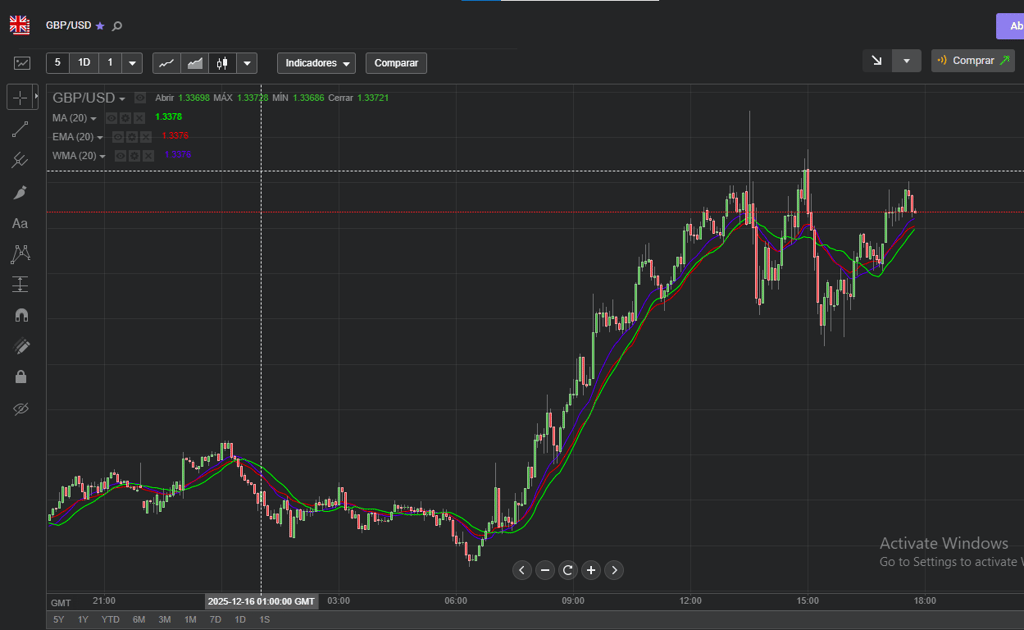Select the measurement range tool
The width and height of the screenshot is (1024, 630).
pos(20,284)
